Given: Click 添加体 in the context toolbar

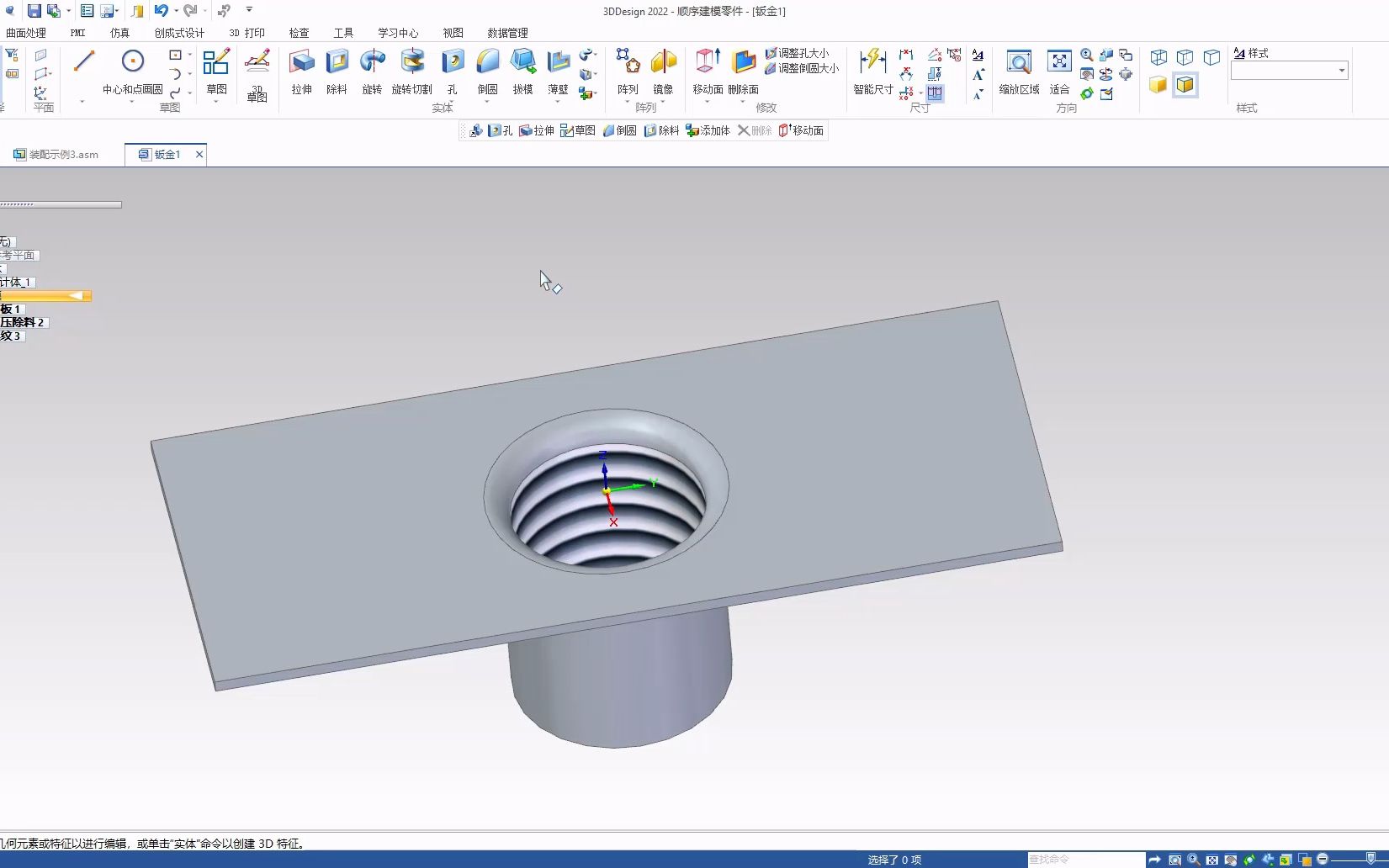Looking at the screenshot, I should coord(708,130).
